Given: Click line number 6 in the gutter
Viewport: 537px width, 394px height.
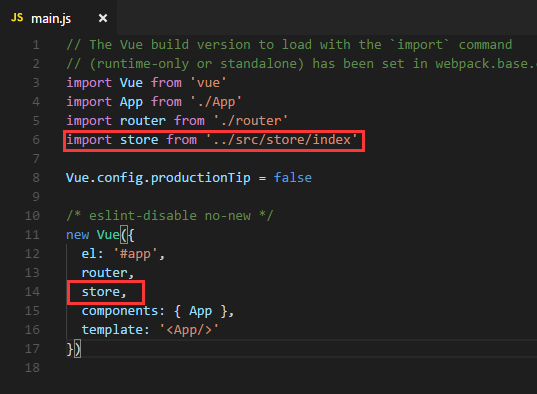Looking at the screenshot, I should tap(36, 140).
